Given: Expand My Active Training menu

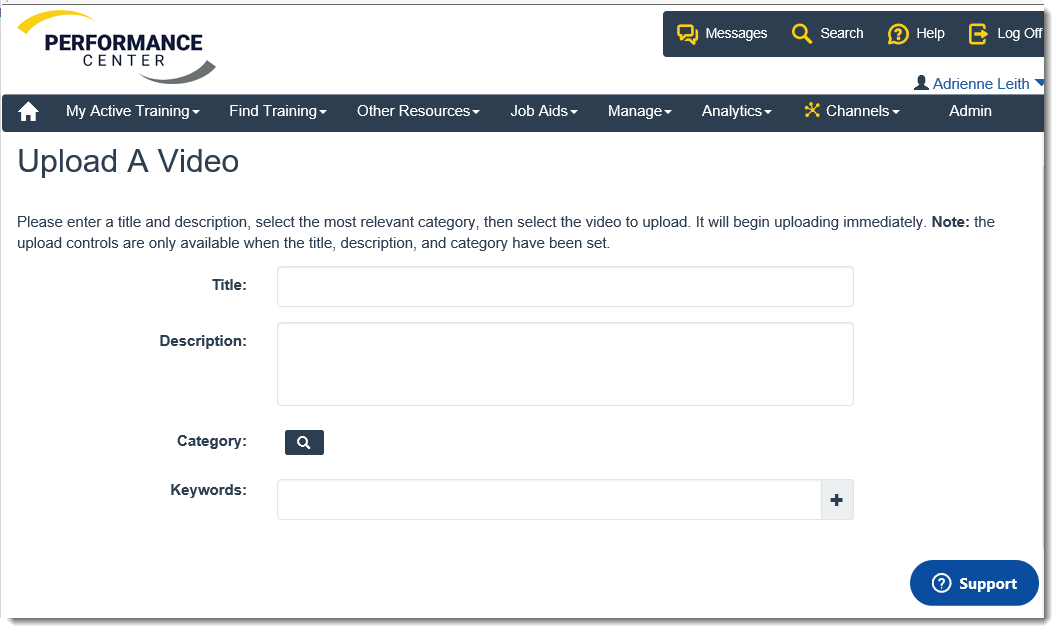Looking at the screenshot, I should (x=132, y=111).
